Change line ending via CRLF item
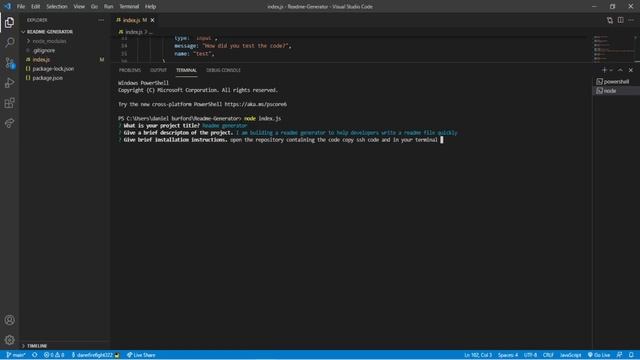This screenshot has height=360, width=640. coord(548,355)
